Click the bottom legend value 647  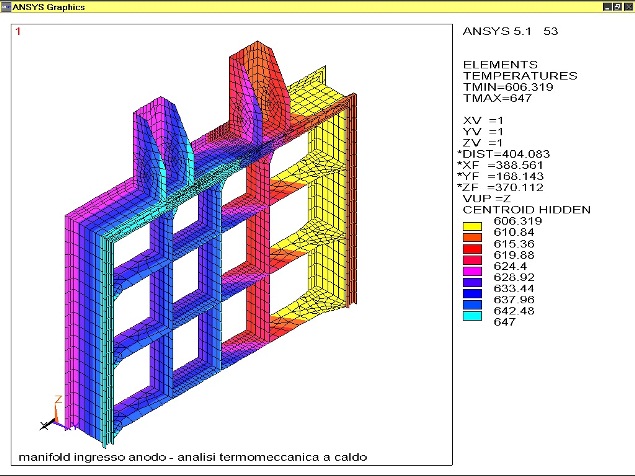[x=505, y=322]
